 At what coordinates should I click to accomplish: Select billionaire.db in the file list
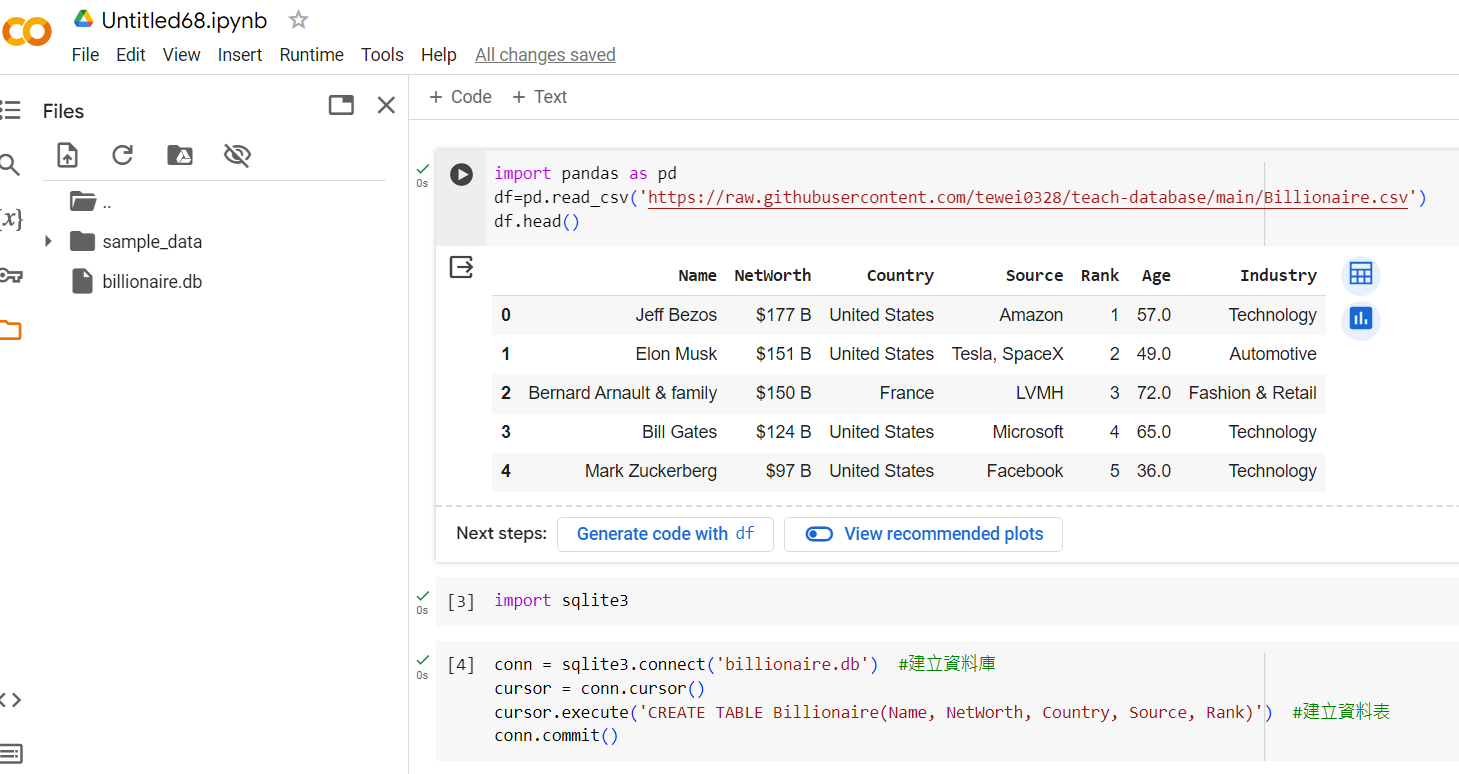[151, 282]
